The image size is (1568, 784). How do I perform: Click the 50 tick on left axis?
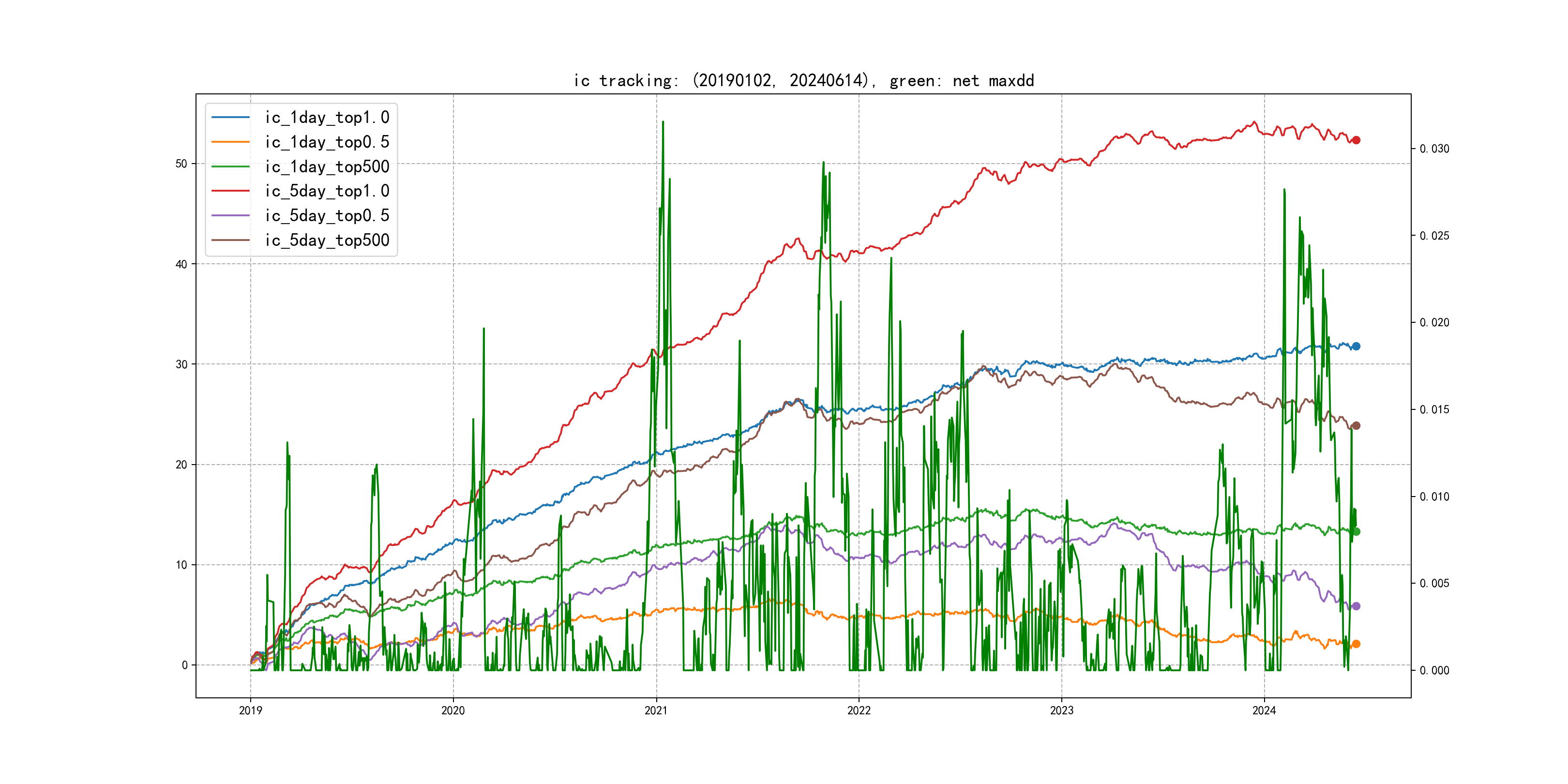181,164
